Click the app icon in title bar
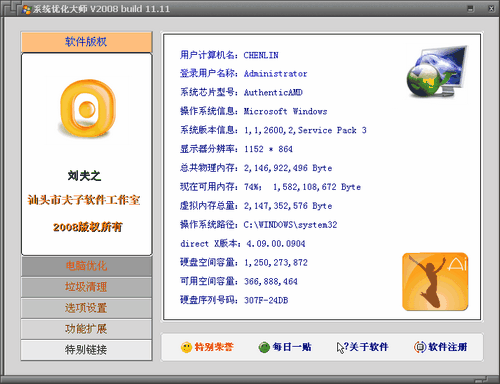This screenshot has height=384, width=500. [26, 9]
